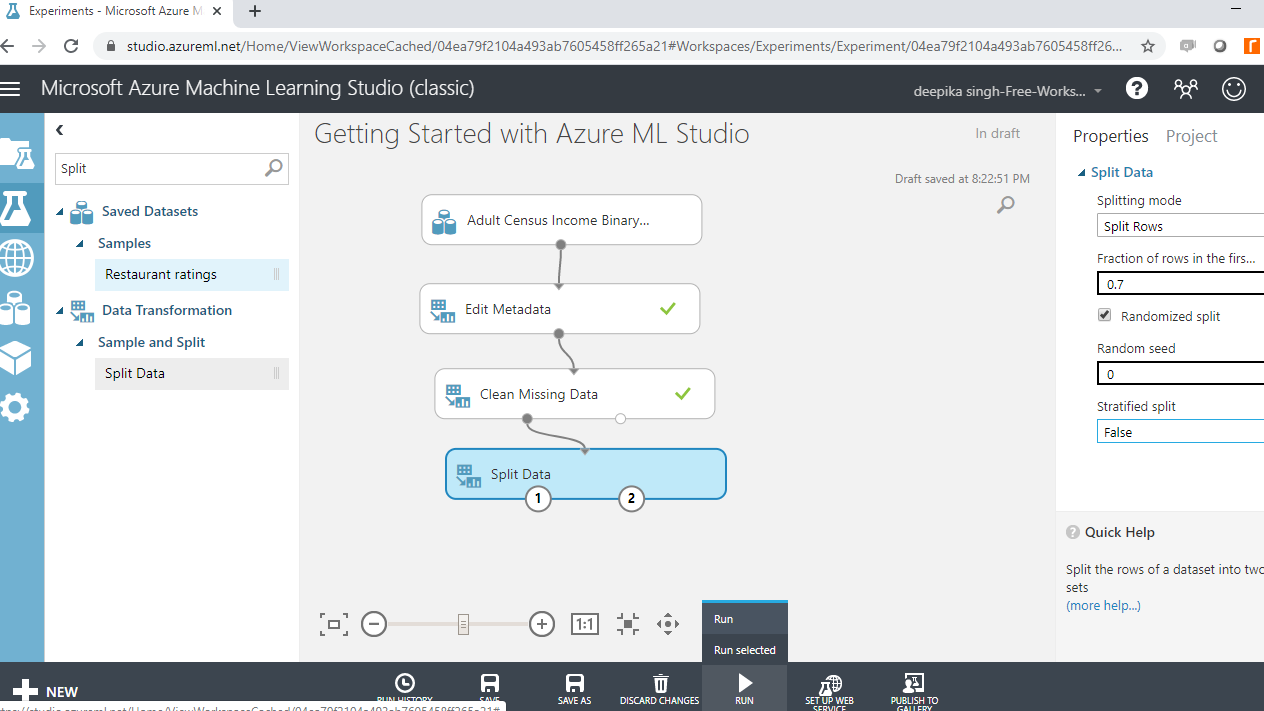Click the canvas zoom slider handle

tap(463, 625)
